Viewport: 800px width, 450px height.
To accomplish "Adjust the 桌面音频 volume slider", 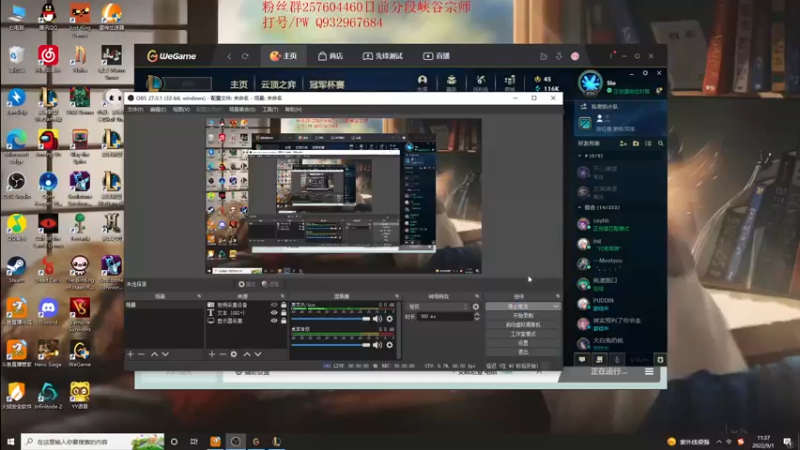I will pyautogui.click(x=331, y=345).
